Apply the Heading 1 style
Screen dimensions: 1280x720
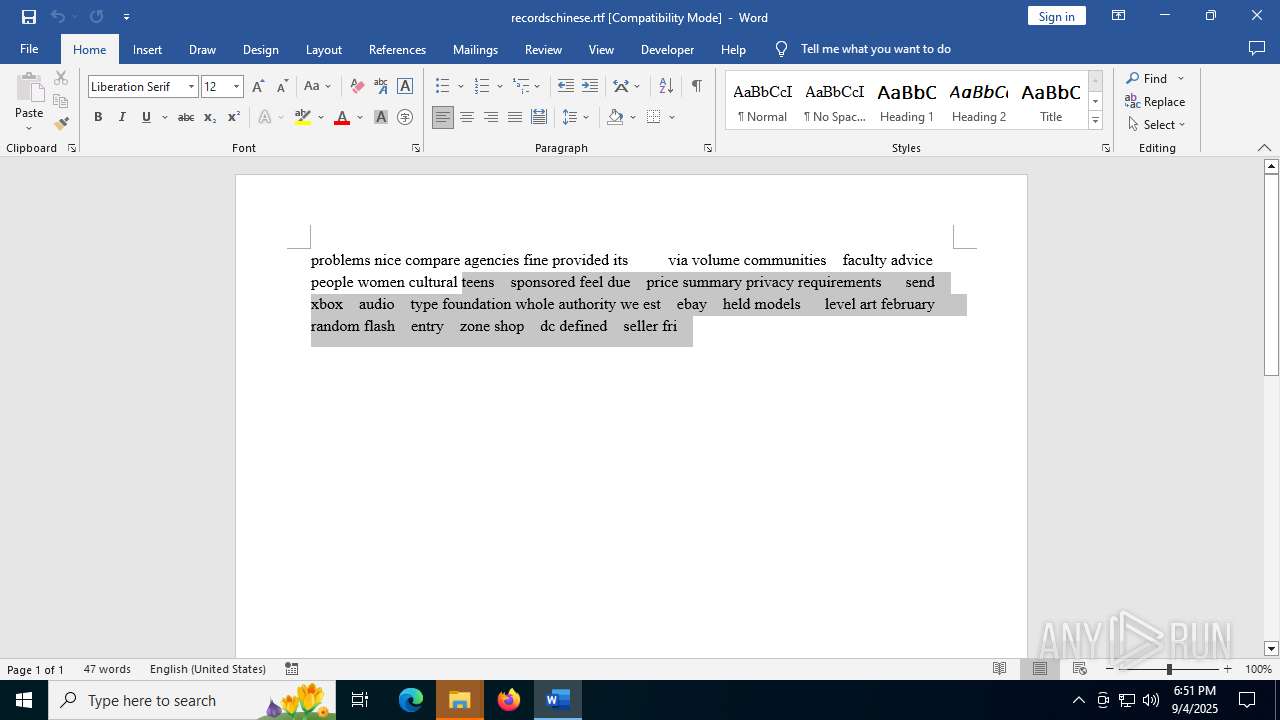[907, 101]
